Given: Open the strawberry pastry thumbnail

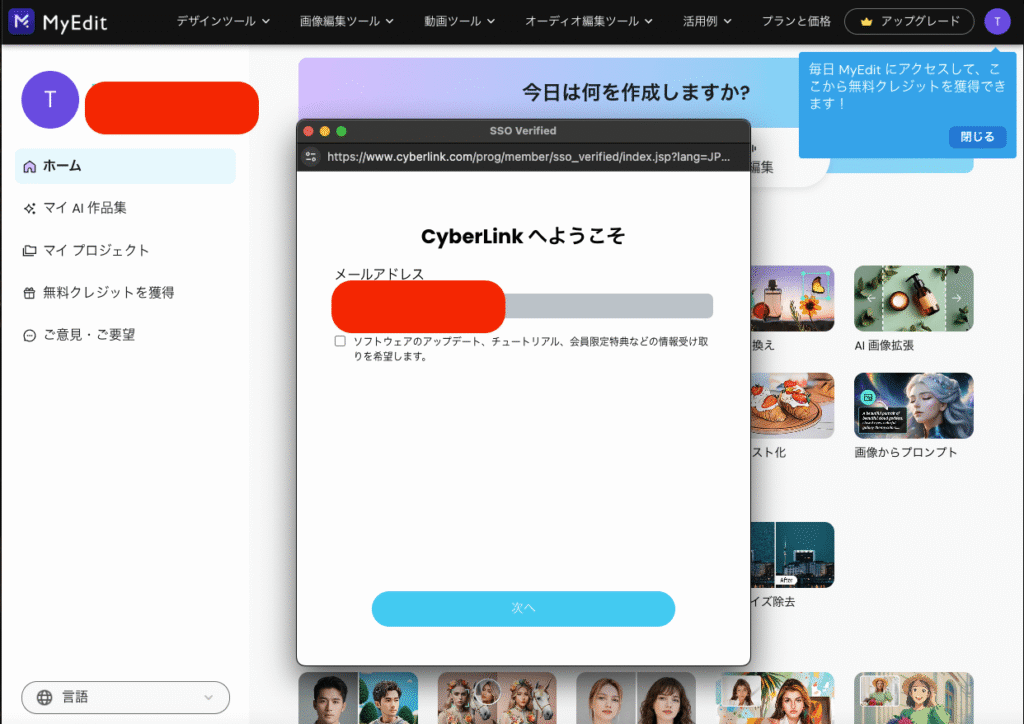Looking at the screenshot, I should click(x=792, y=405).
